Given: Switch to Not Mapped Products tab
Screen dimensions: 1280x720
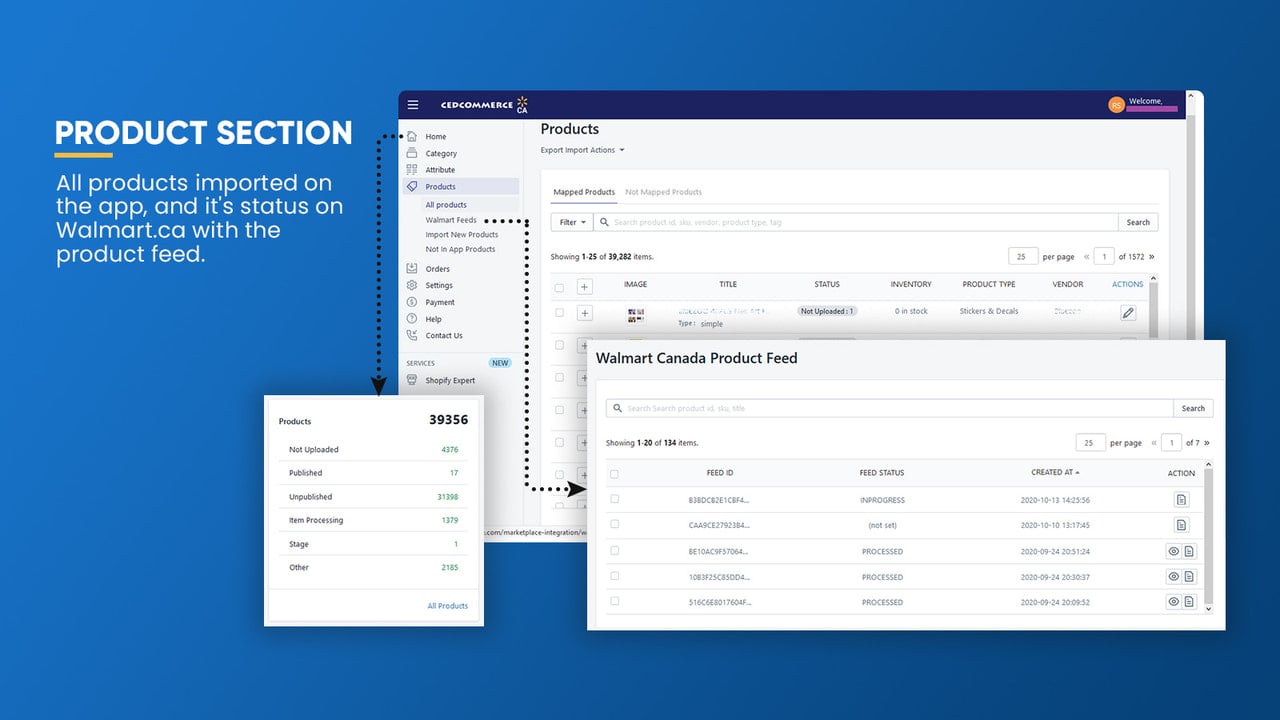Looking at the screenshot, I should pos(664,192).
